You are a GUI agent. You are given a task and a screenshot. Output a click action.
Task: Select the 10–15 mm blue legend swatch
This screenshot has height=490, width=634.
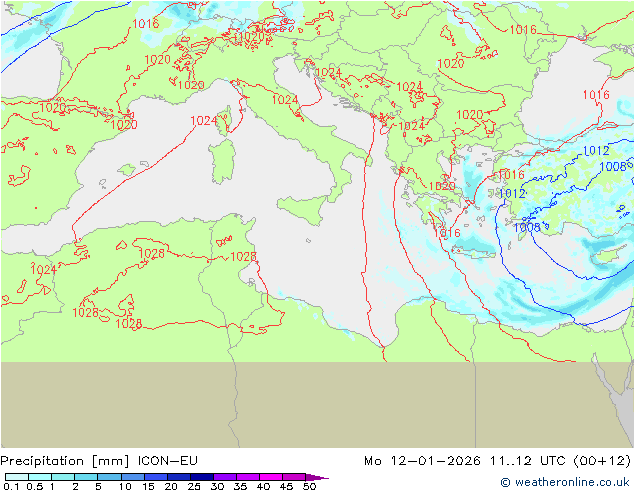[133, 477]
